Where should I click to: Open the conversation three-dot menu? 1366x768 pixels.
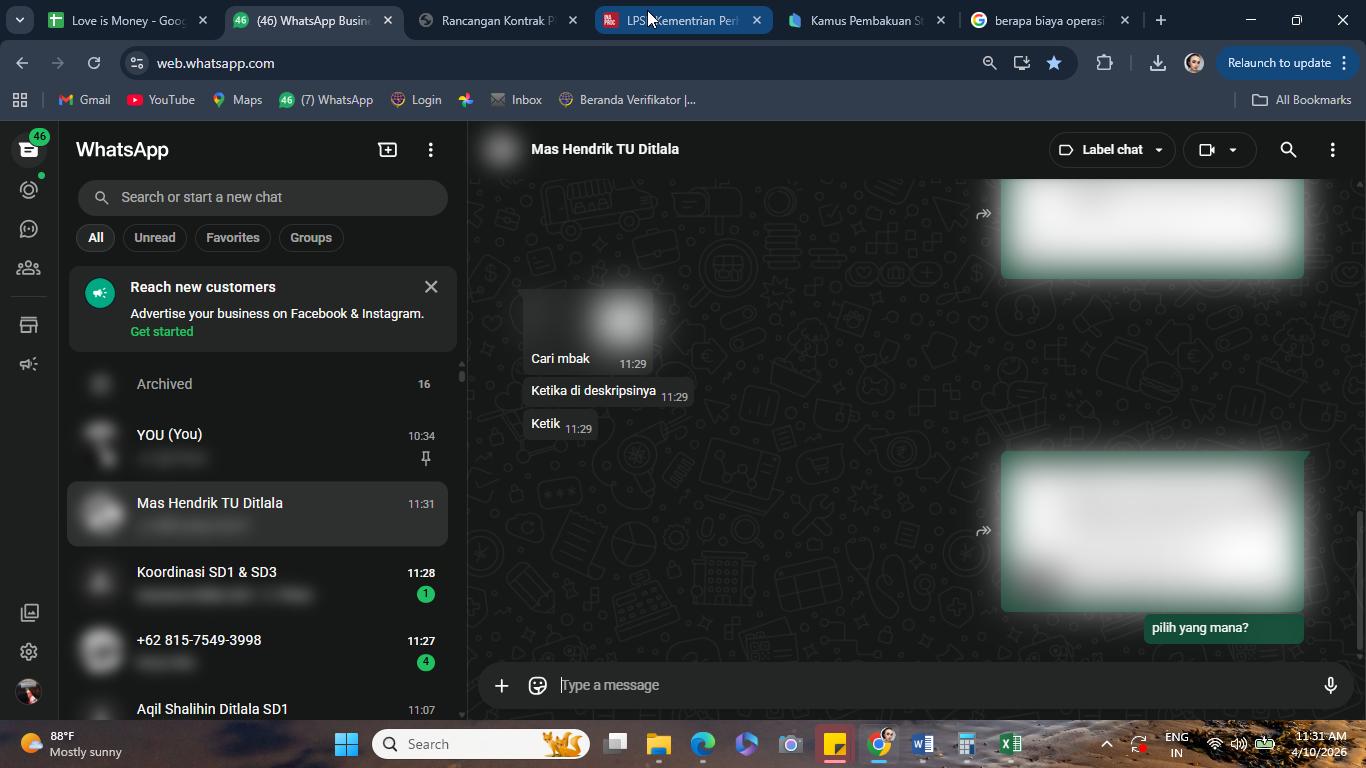pyautogui.click(x=1332, y=150)
